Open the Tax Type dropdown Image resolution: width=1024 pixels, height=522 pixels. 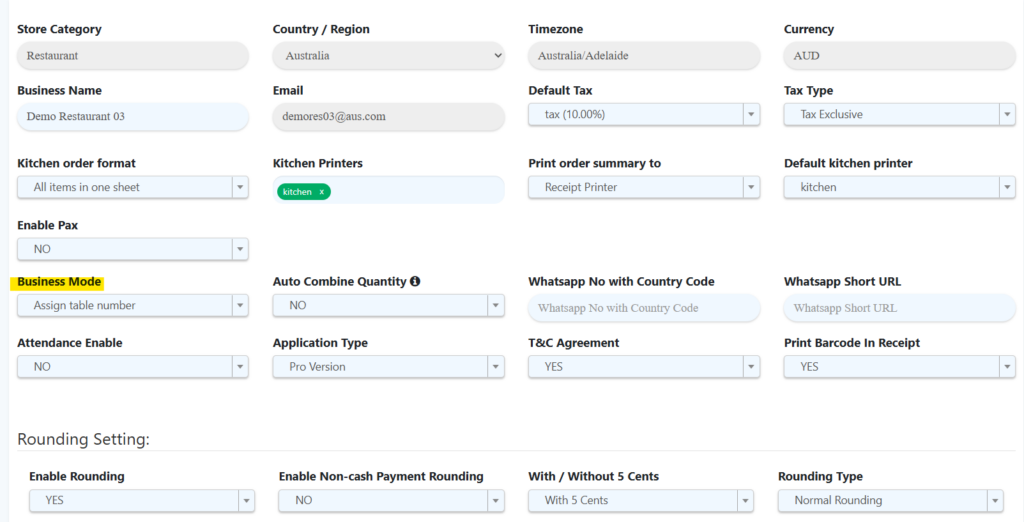[899, 115]
